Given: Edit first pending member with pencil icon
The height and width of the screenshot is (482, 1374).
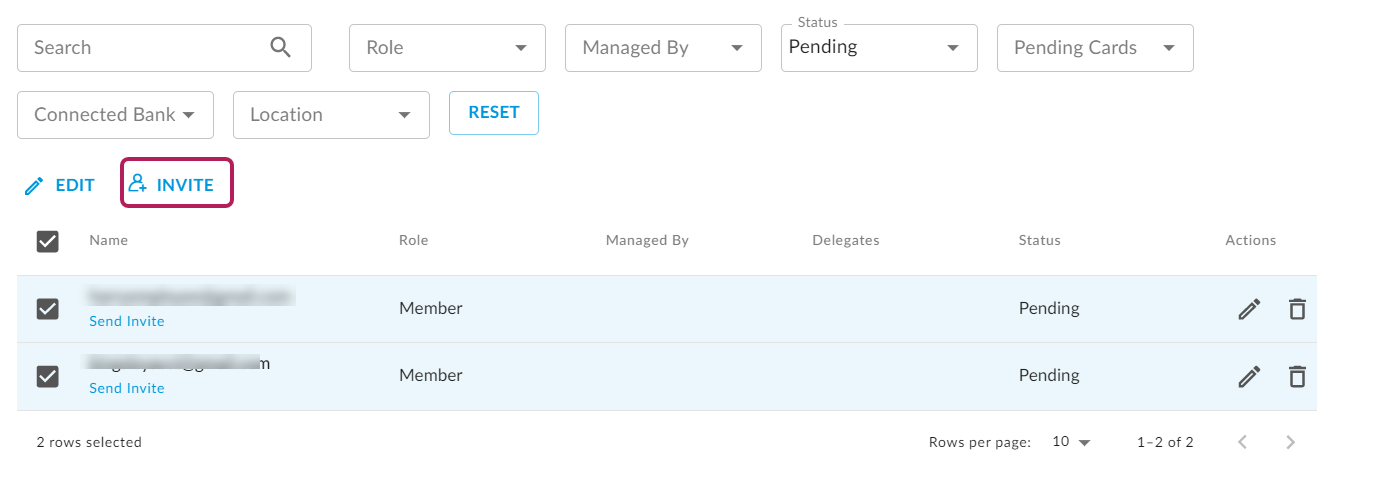Looking at the screenshot, I should click(x=1249, y=309).
